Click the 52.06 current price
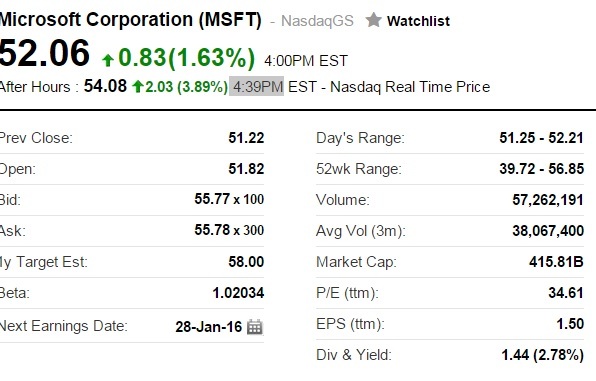The width and height of the screenshot is (596, 381). point(44,53)
